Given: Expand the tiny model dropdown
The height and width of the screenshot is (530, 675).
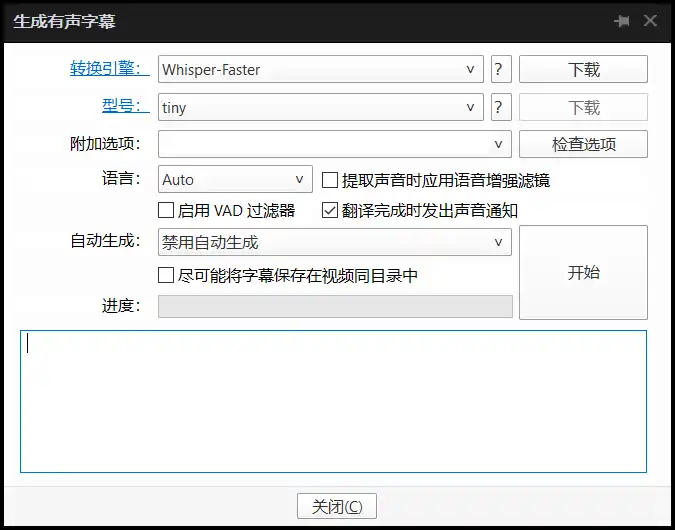Looking at the screenshot, I should (x=470, y=107).
